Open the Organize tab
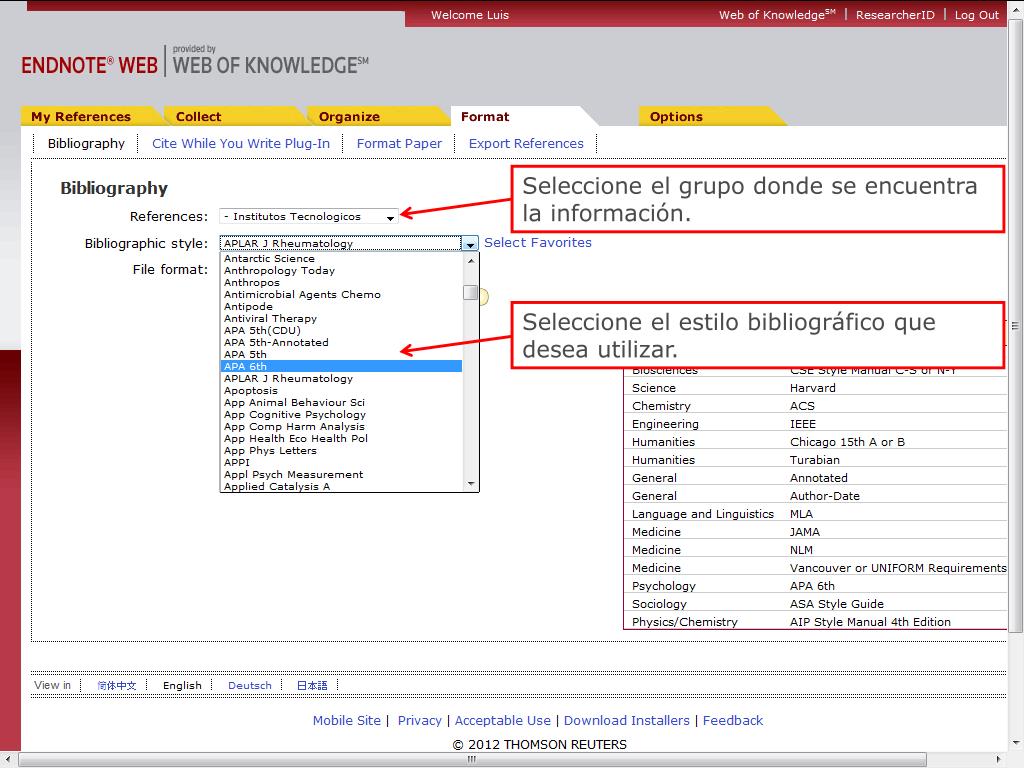 point(349,116)
